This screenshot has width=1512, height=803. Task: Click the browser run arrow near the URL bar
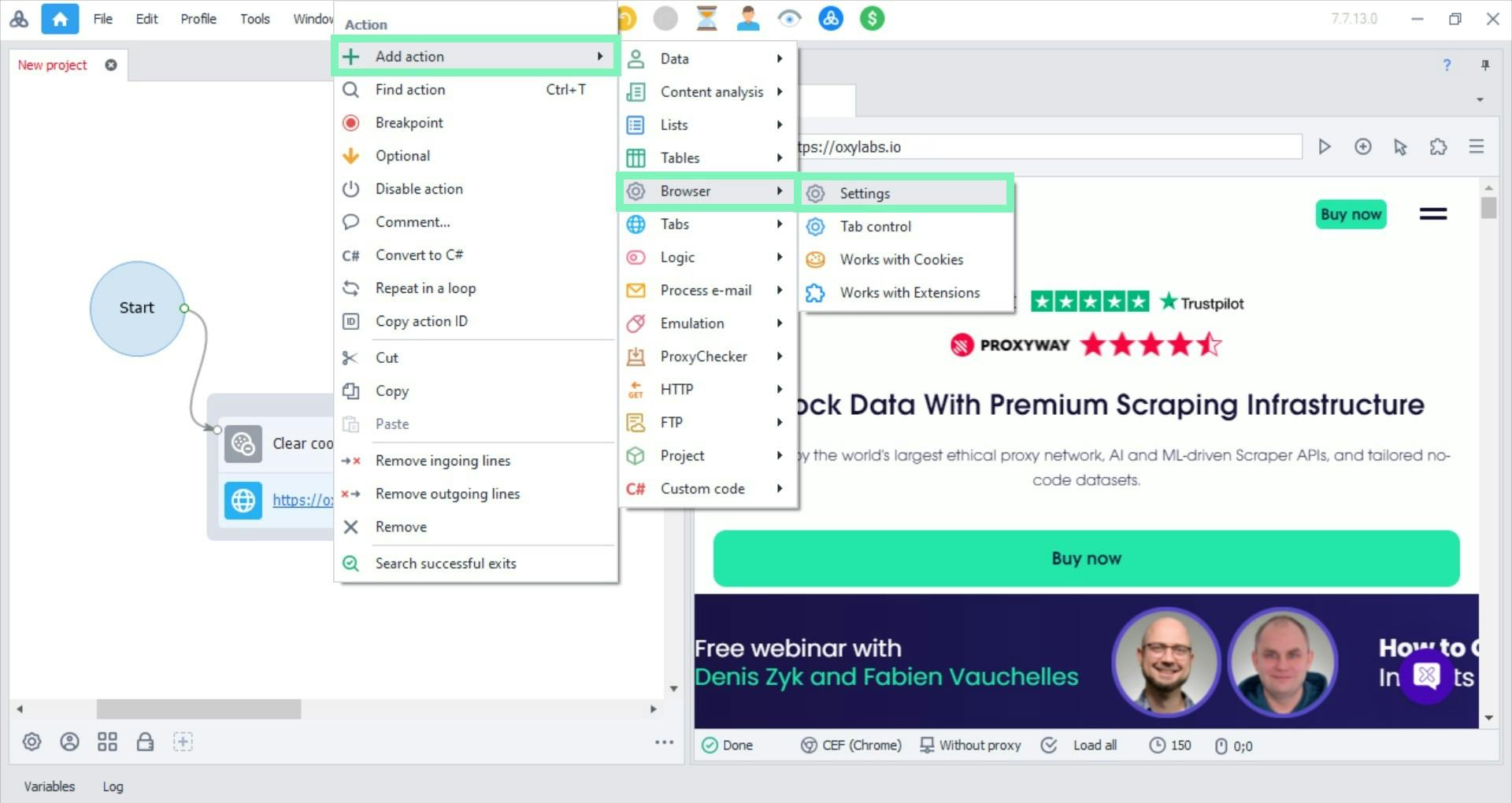[1325, 146]
